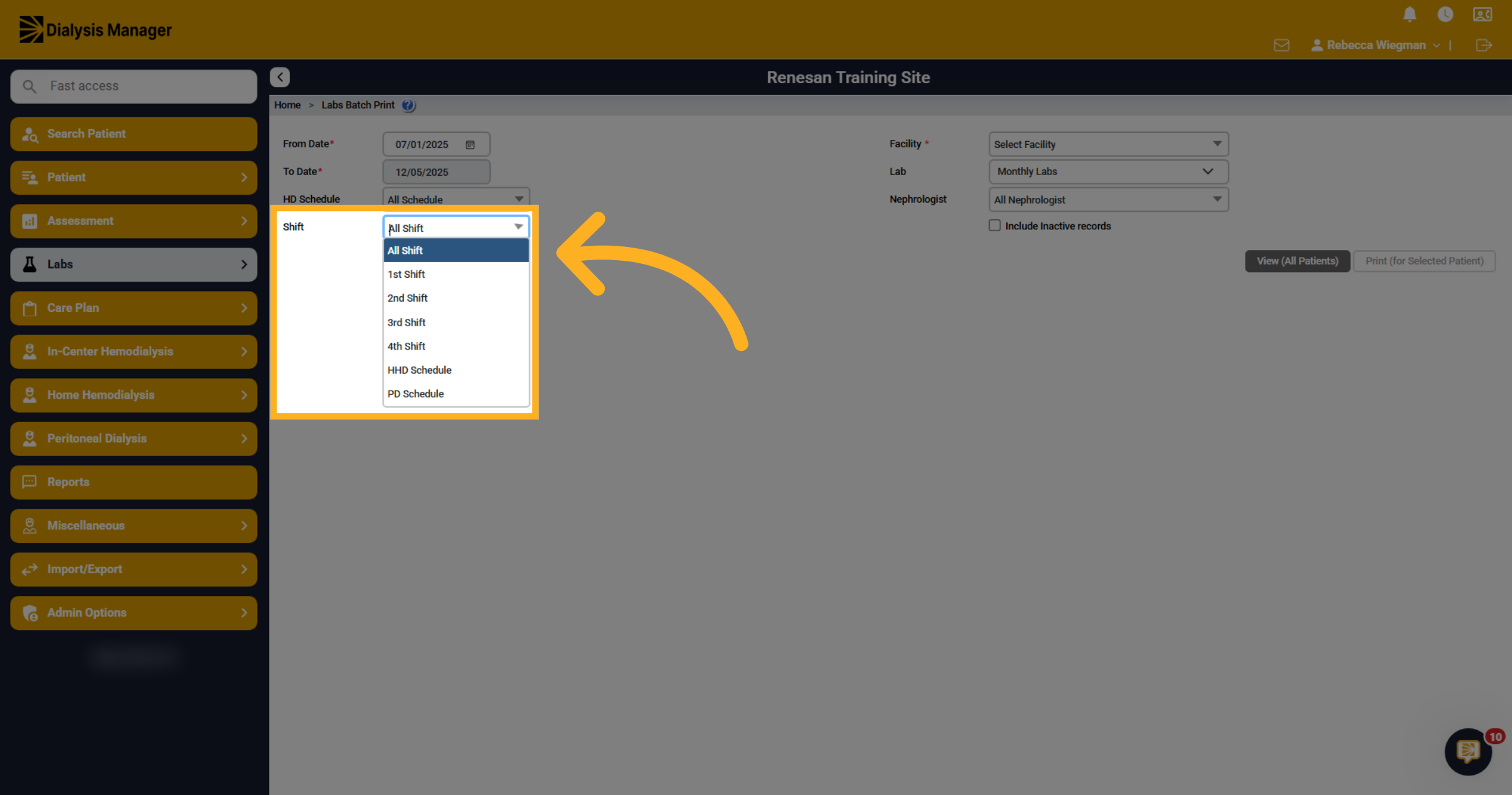Screen dimensions: 1512x795
Task: Toggle the Shift dropdown arrow
Action: (x=518, y=227)
